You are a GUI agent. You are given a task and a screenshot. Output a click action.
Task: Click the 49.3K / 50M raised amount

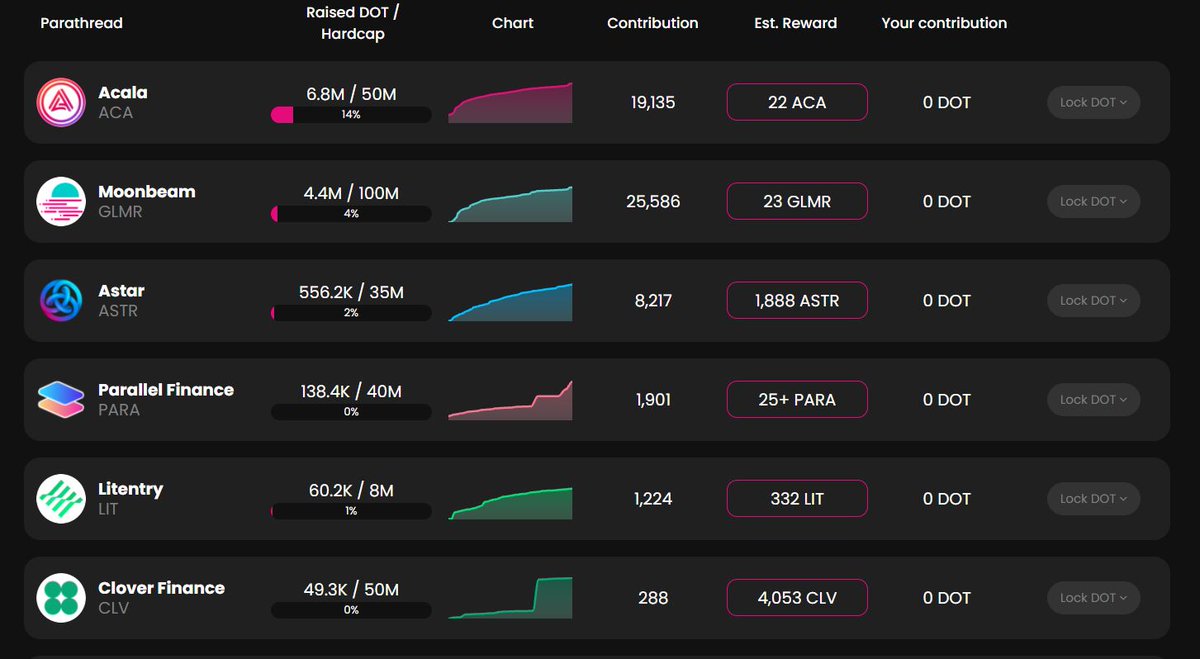click(351, 589)
